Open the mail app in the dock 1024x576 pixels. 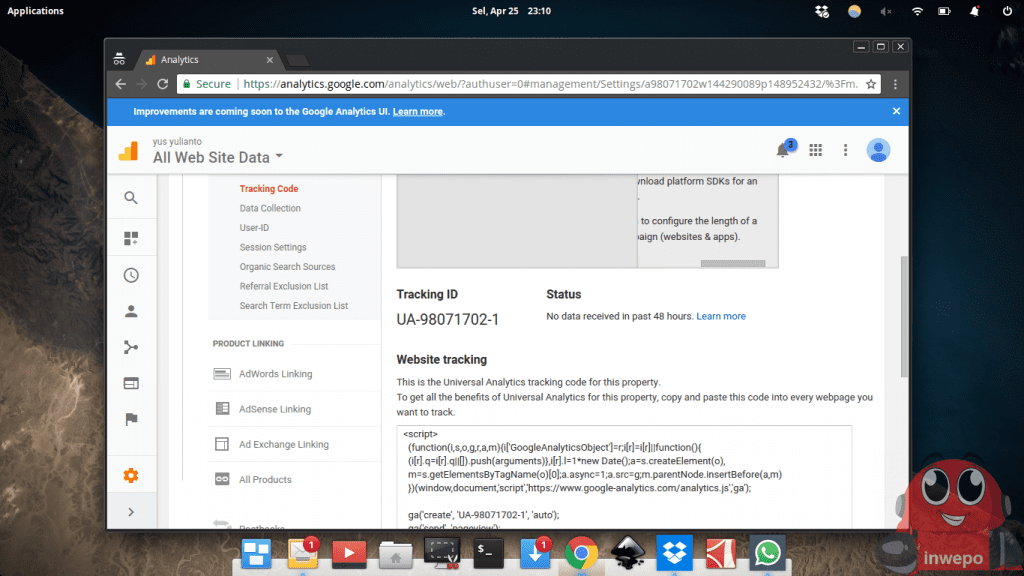pos(302,554)
